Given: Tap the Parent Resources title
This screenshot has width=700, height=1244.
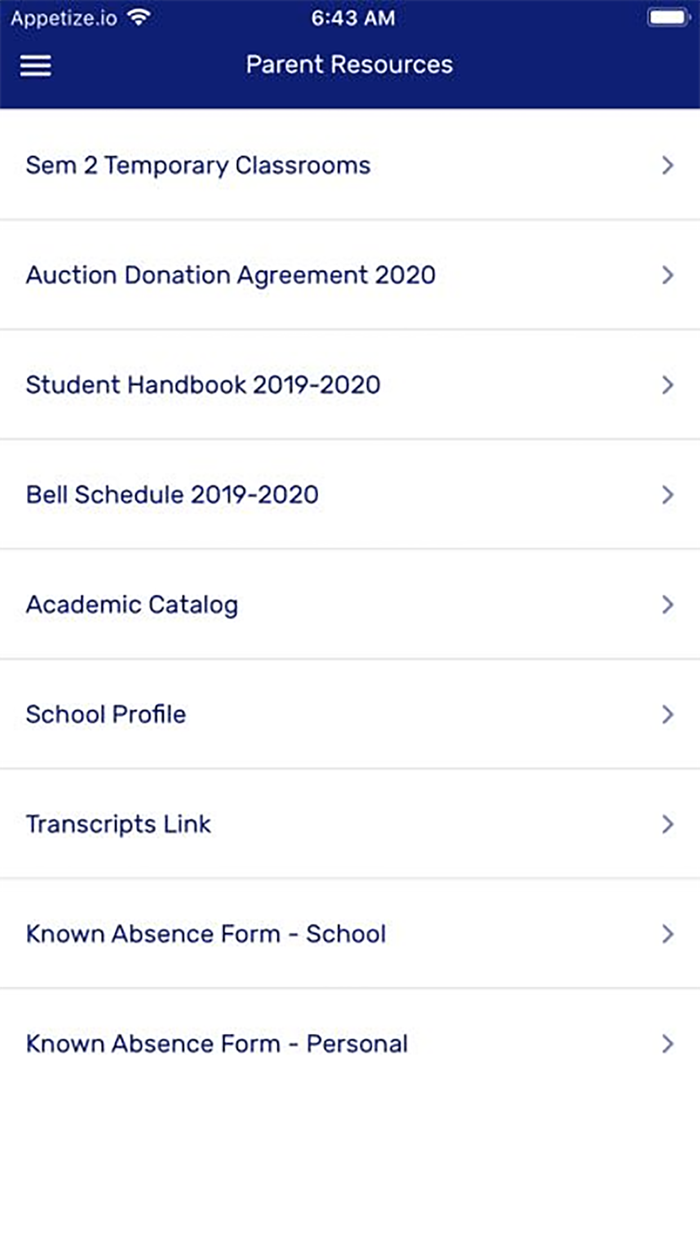Looking at the screenshot, I should 348,64.
